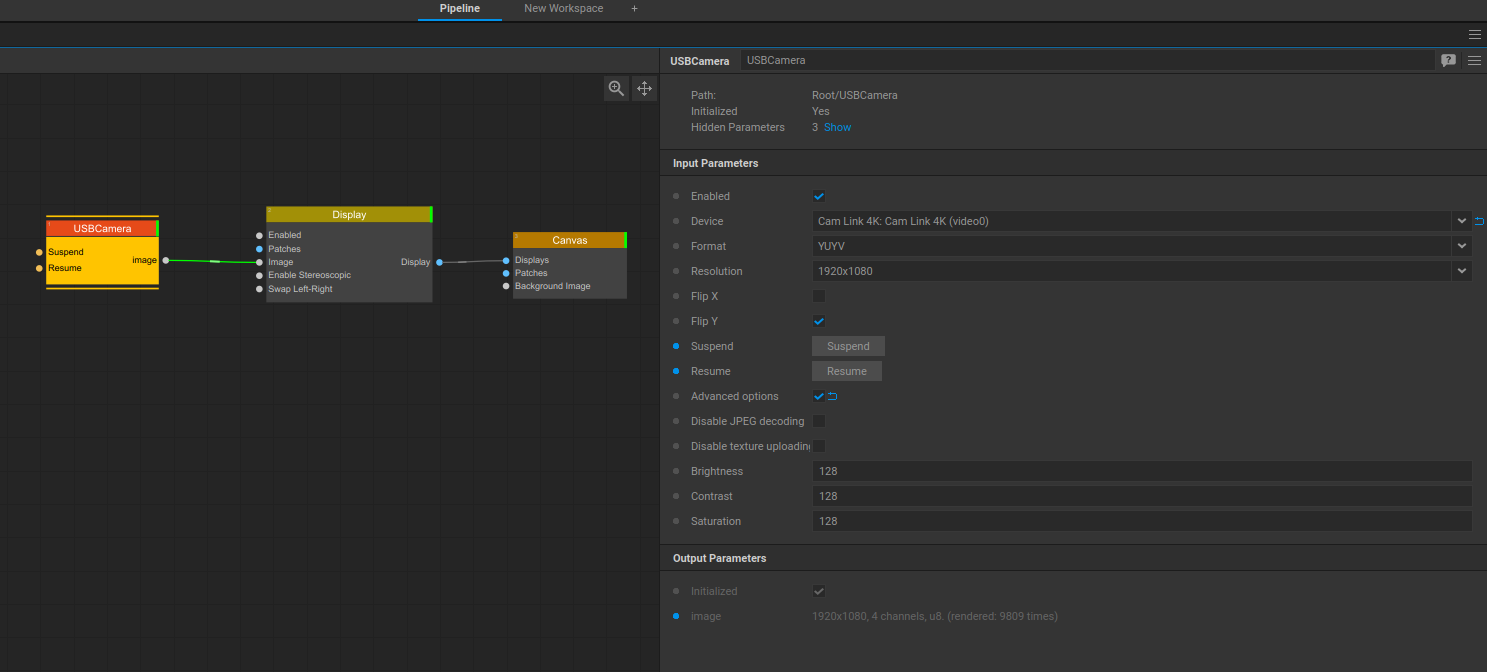Click the Suspend input port on USBCamera node
Screen dimensions: 1487x672
coord(39,252)
